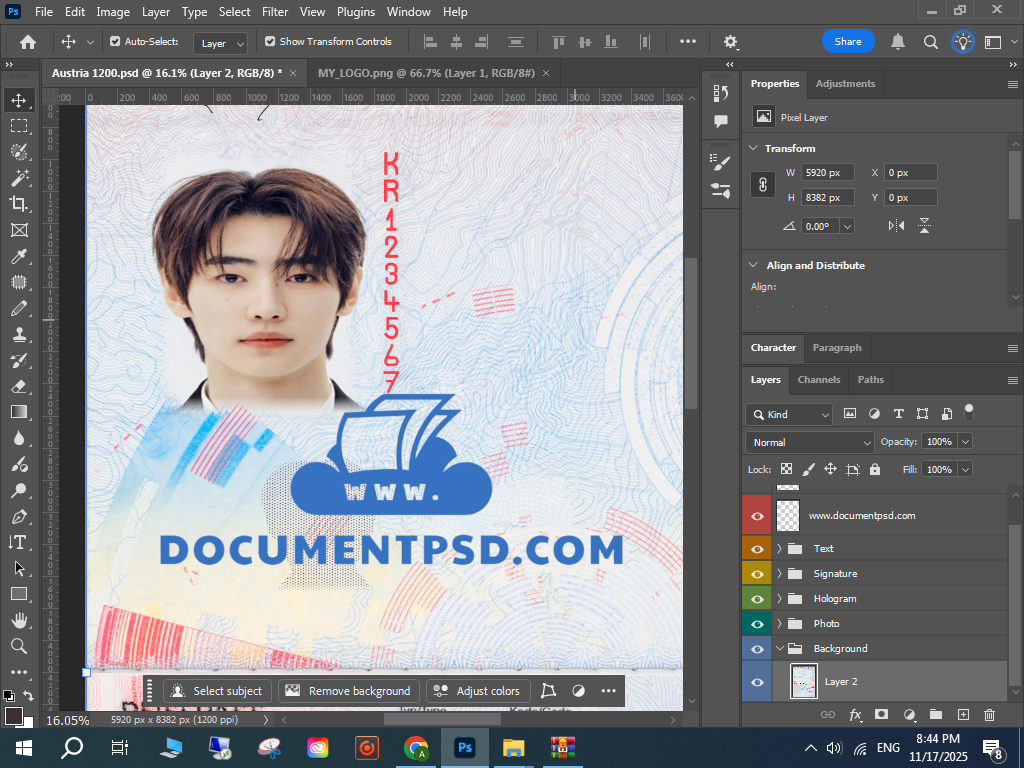Expand the Signature layer group
The width and height of the screenshot is (1024, 768).
pyautogui.click(x=779, y=574)
